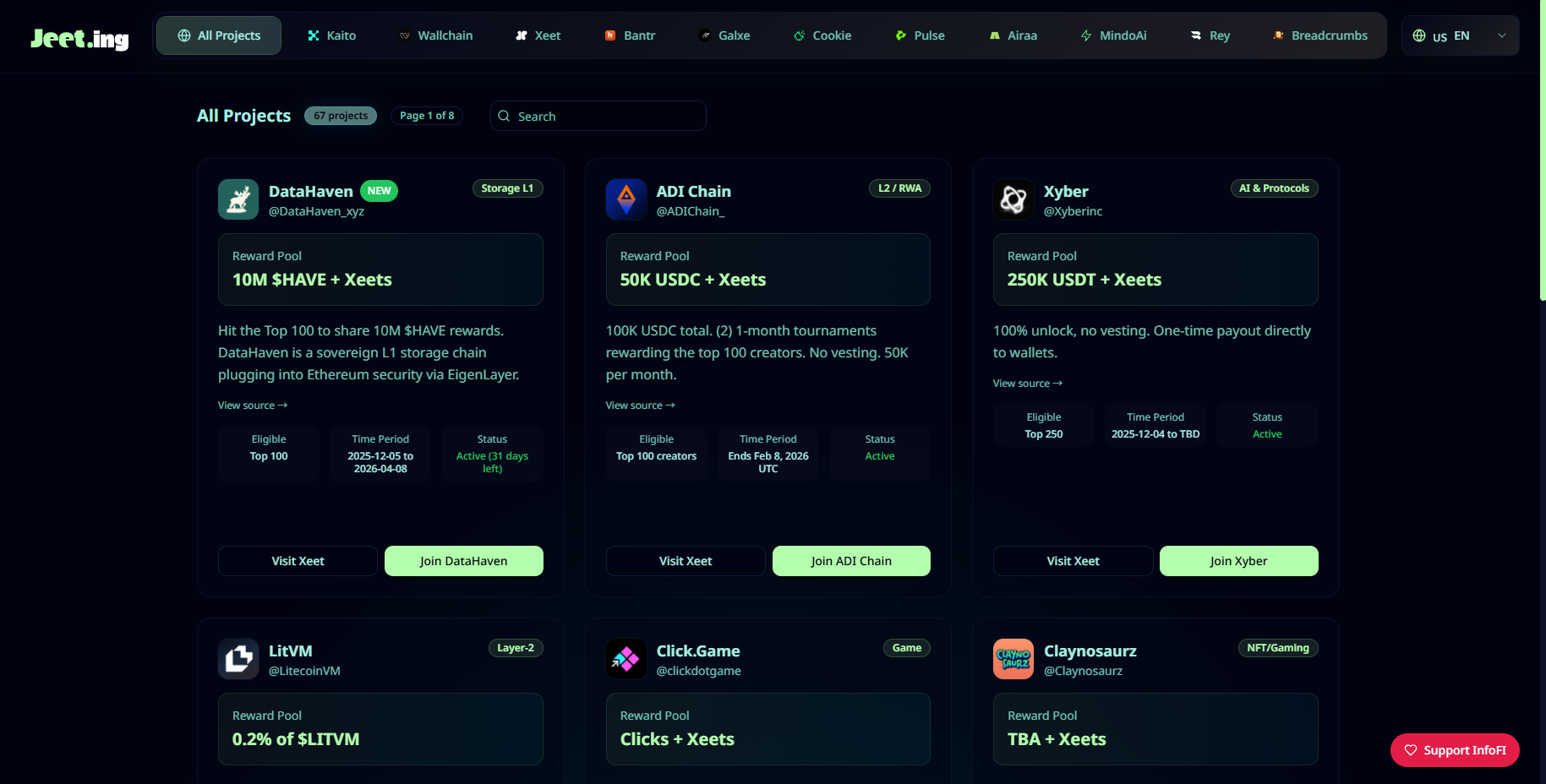Click the NEW badge beside DataHaven
The width and height of the screenshot is (1546, 784).
379,191
